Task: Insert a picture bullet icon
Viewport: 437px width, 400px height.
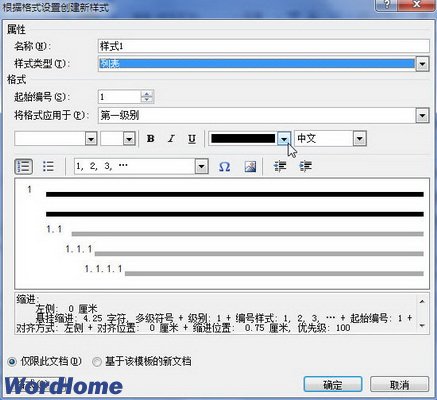Action: point(250,166)
